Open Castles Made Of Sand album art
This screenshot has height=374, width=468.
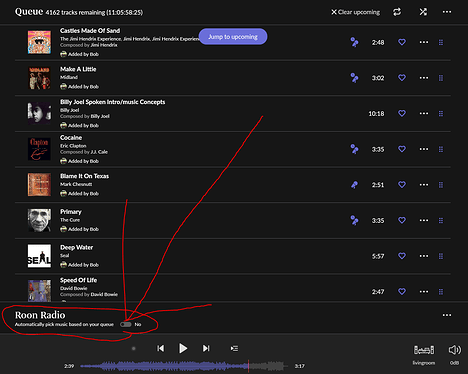(x=39, y=42)
